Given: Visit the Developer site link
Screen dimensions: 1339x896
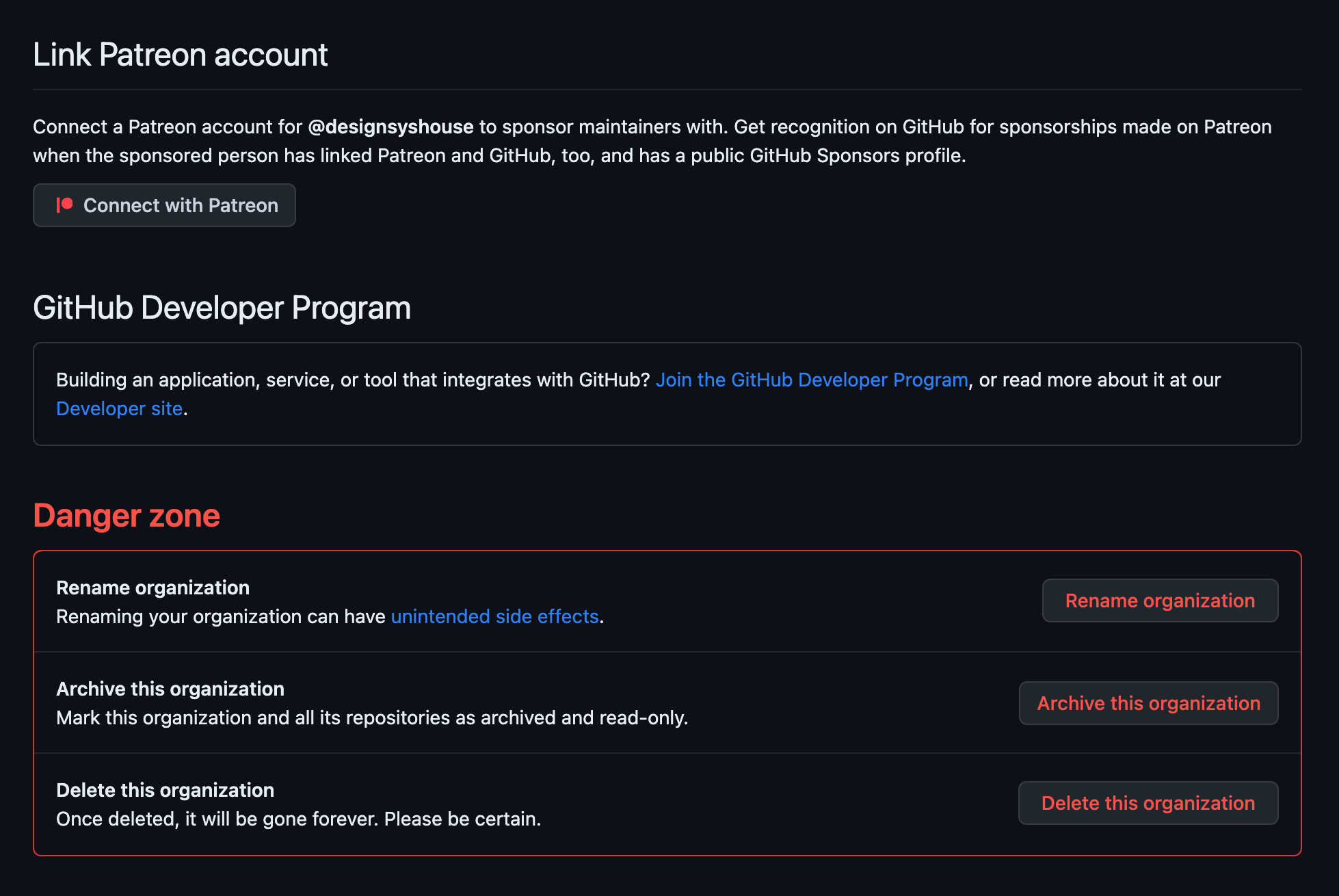Looking at the screenshot, I should pyautogui.click(x=120, y=408).
